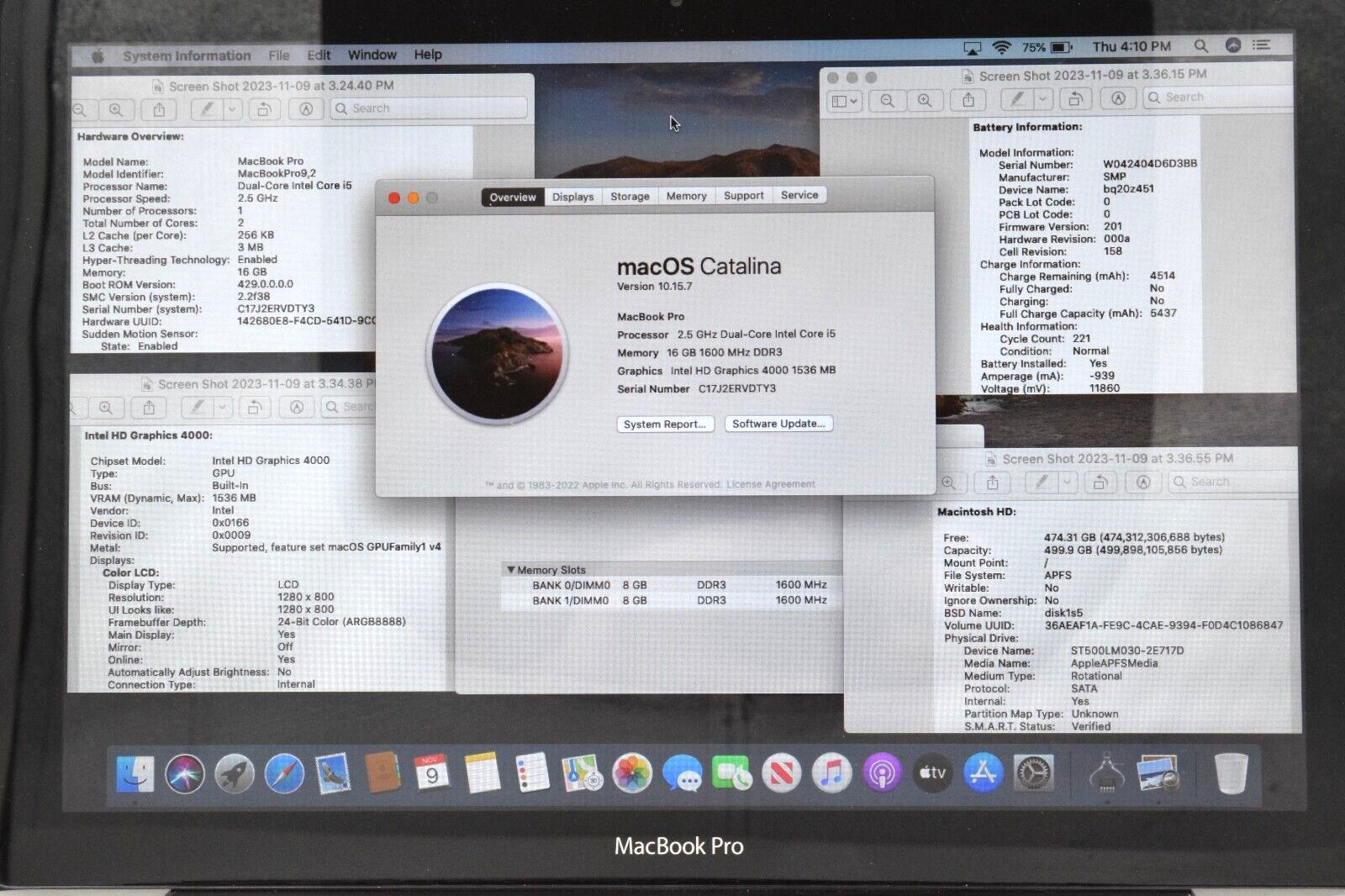Click search field in 3.36.55 window
The height and width of the screenshot is (896, 1345).
(x=1234, y=482)
